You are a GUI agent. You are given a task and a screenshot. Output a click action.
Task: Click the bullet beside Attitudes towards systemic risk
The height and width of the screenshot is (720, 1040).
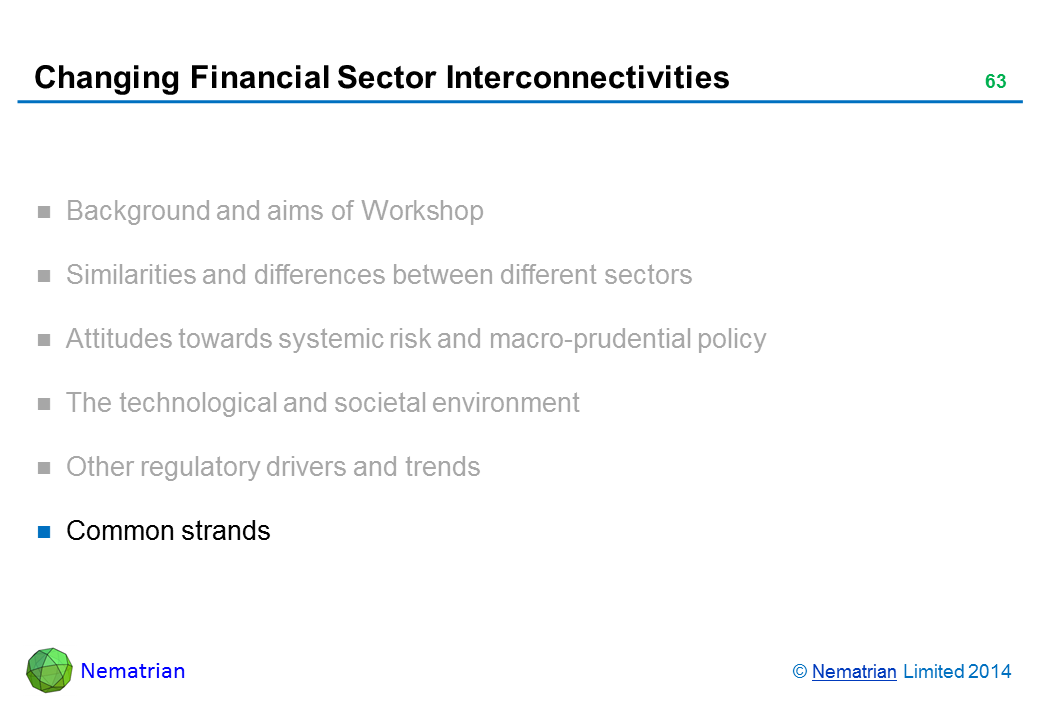coord(44,340)
